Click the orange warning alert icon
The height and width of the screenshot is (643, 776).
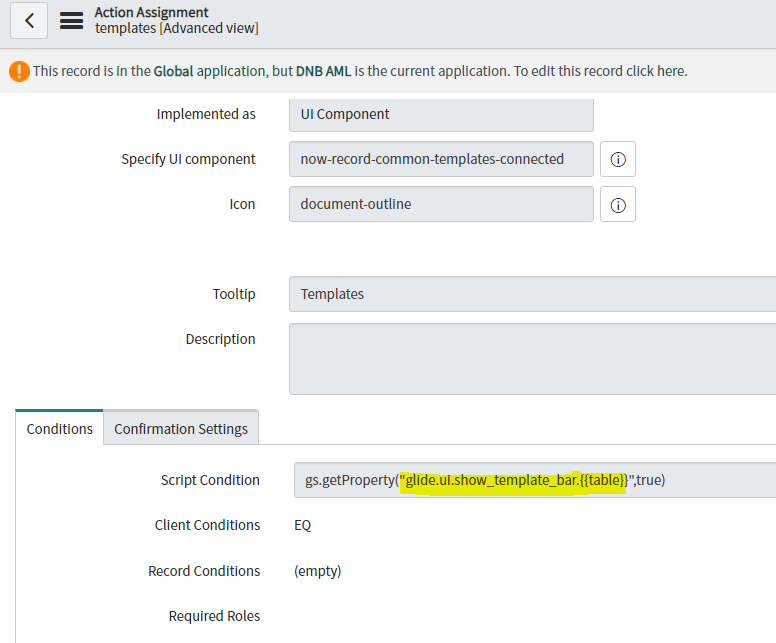coord(19,71)
